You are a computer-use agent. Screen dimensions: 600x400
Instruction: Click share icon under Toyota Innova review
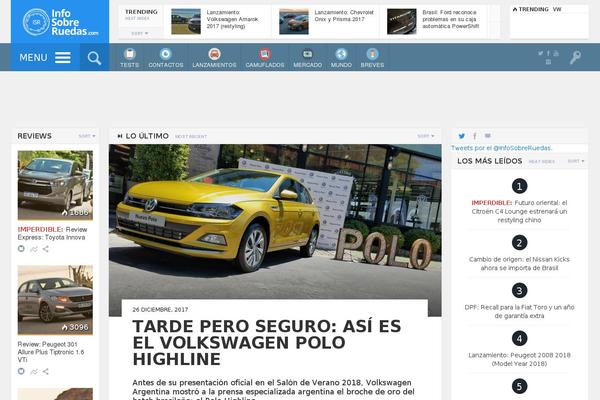point(46,249)
